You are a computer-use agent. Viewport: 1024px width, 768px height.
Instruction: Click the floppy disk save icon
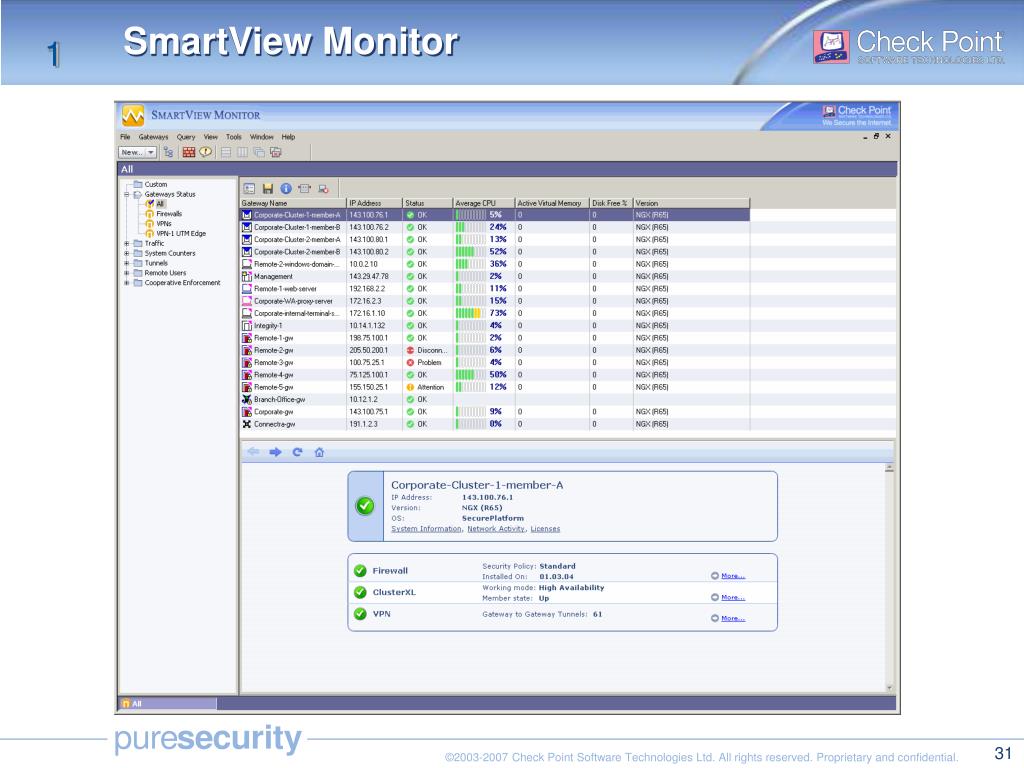click(268, 189)
